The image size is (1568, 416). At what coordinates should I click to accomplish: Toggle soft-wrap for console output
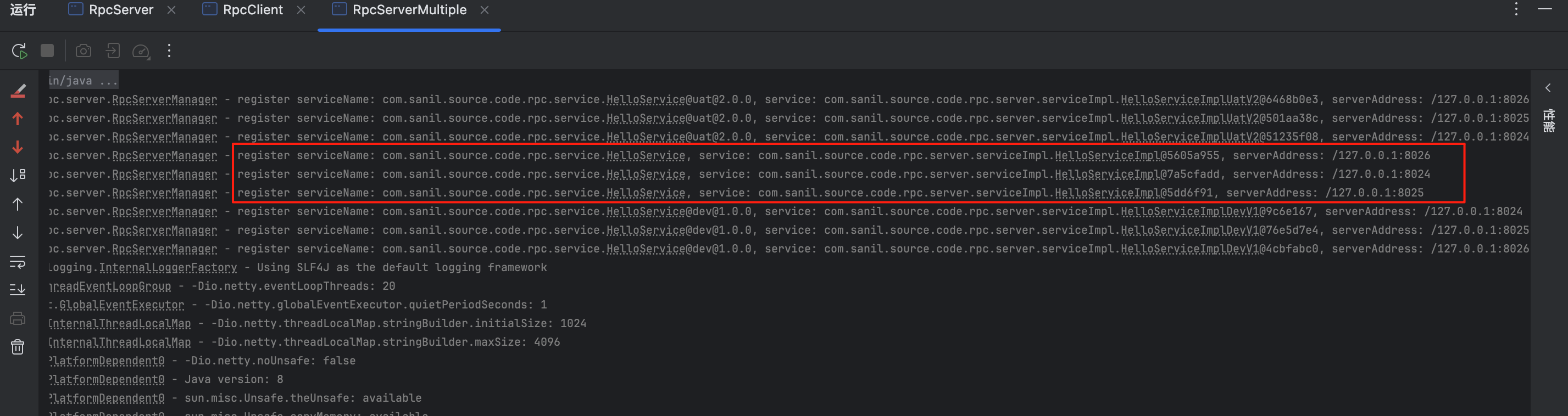[18, 262]
